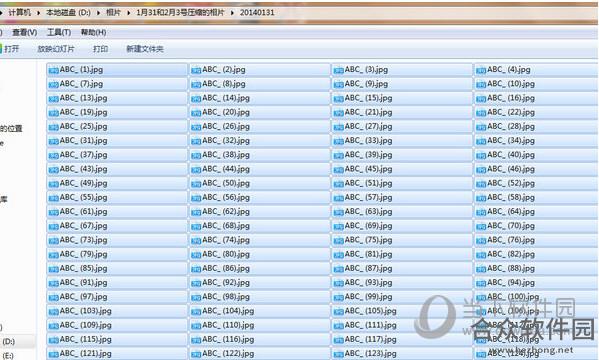Go to 相片 folder in the address bar

[113, 13]
